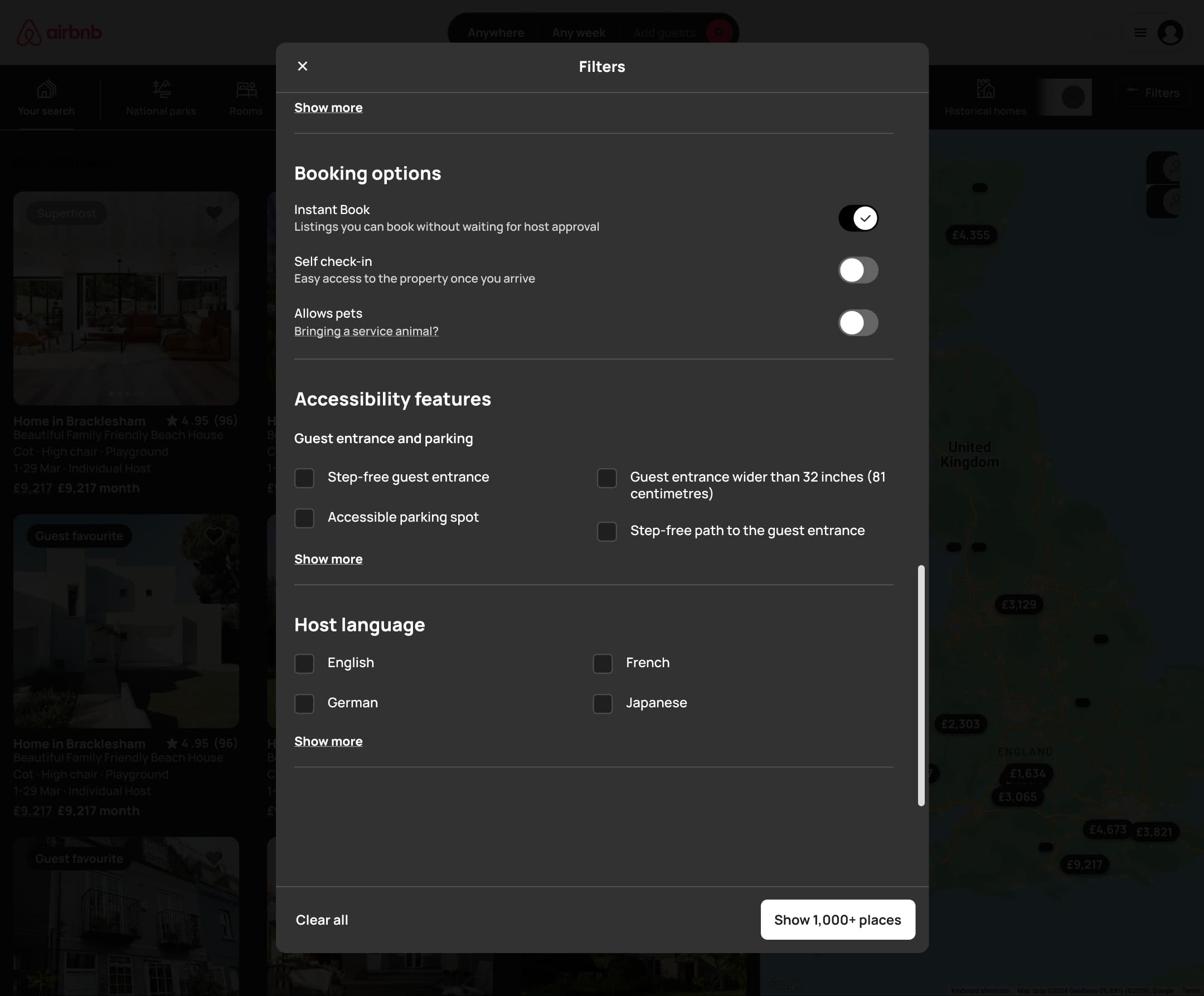Select the National parks category tab
The image size is (1204, 996).
click(x=161, y=98)
